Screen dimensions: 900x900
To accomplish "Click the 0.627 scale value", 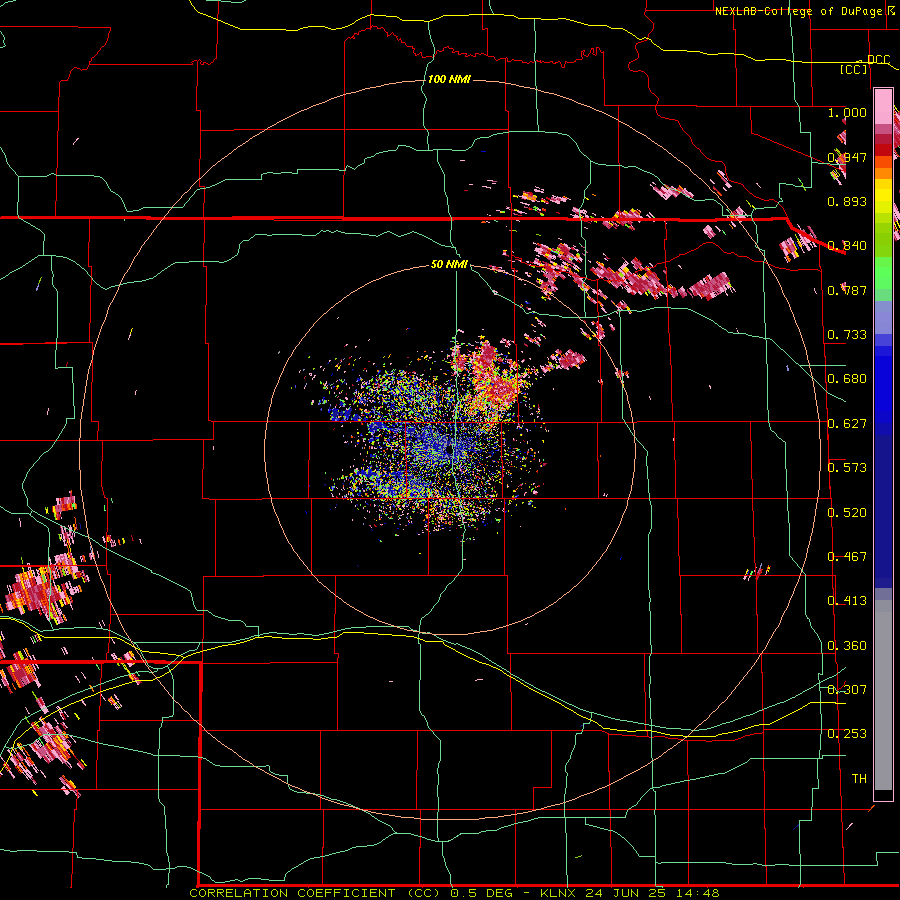I will coord(847,424).
